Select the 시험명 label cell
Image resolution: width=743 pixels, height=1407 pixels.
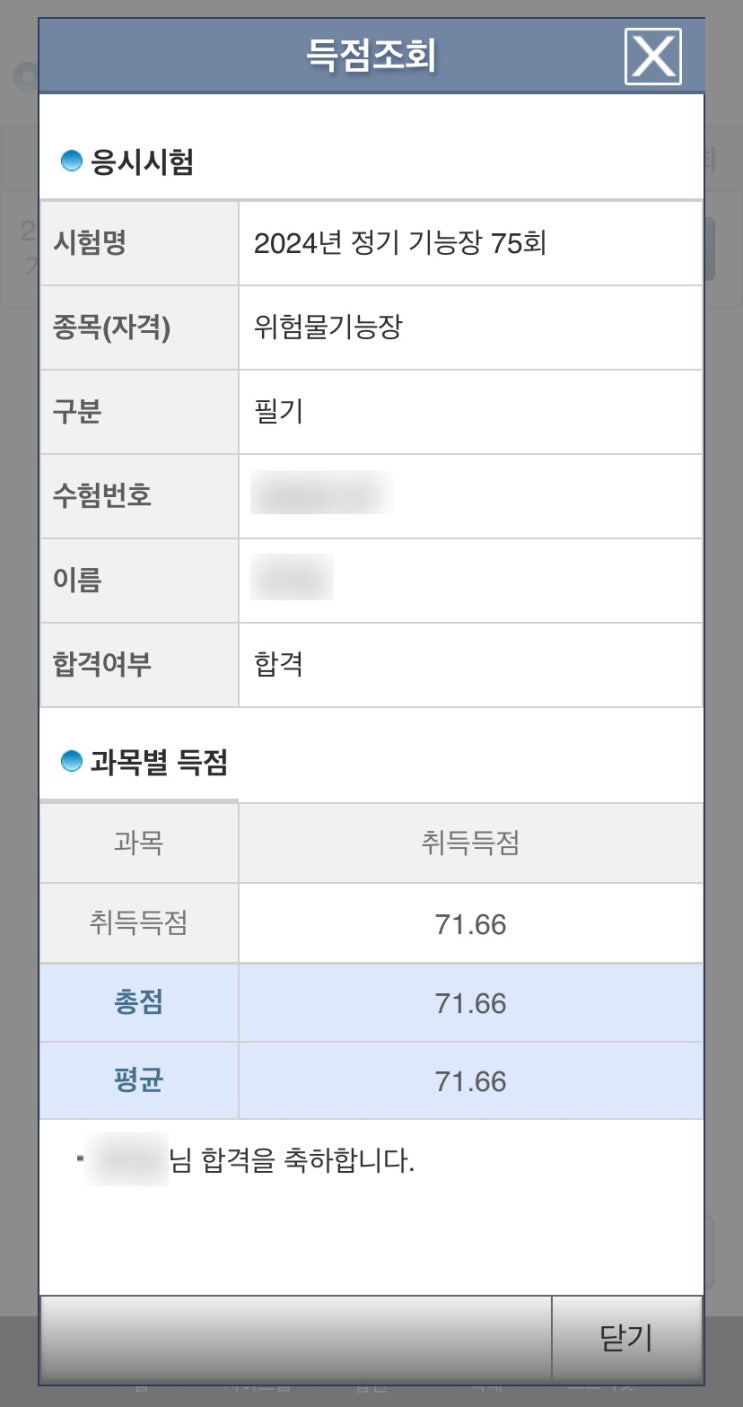click(x=139, y=243)
